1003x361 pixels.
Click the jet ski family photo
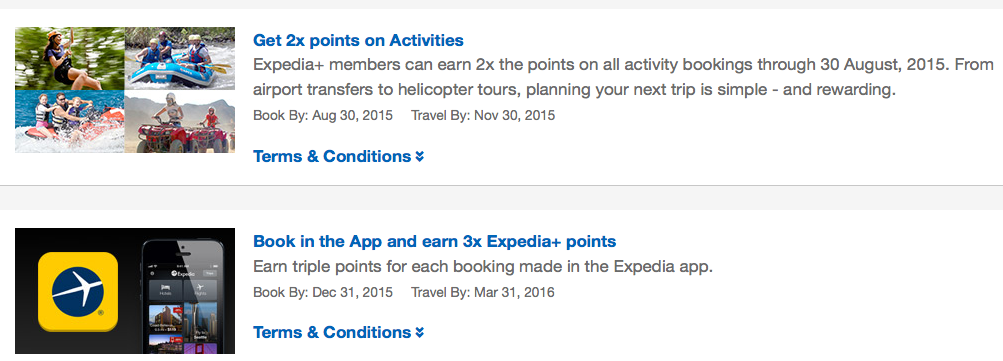(70, 122)
